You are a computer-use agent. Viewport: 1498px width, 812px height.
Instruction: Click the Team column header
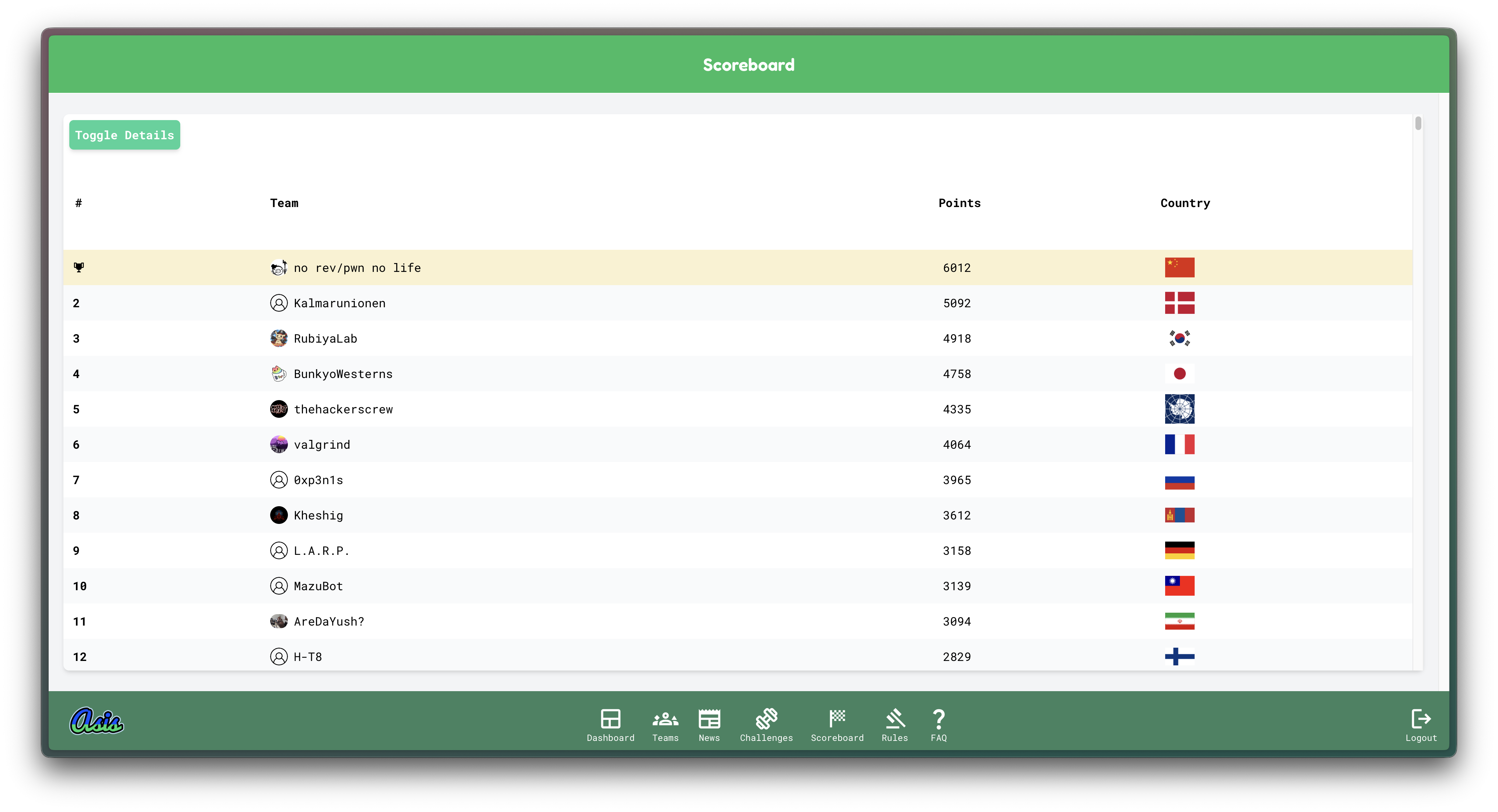[x=284, y=203]
